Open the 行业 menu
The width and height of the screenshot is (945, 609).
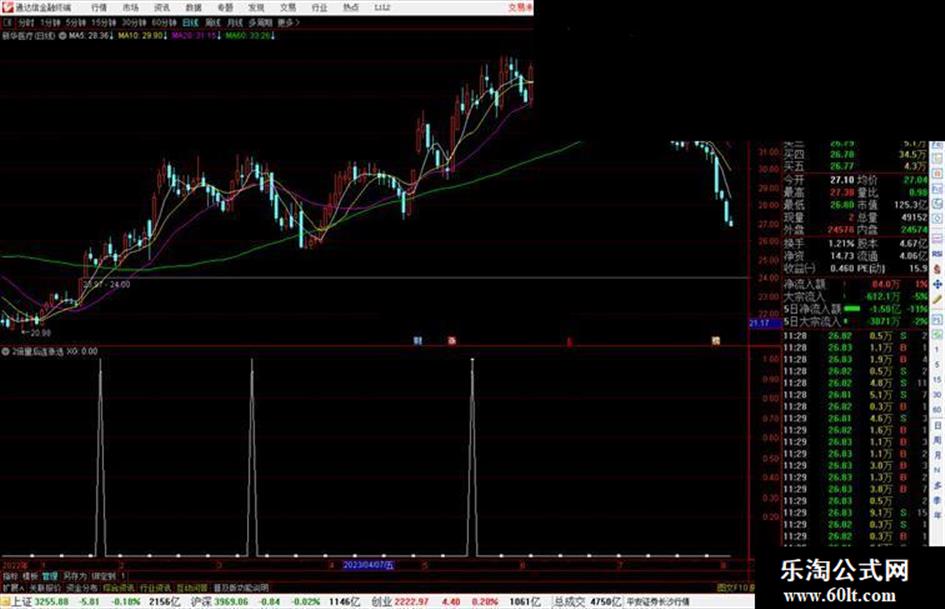(319, 8)
